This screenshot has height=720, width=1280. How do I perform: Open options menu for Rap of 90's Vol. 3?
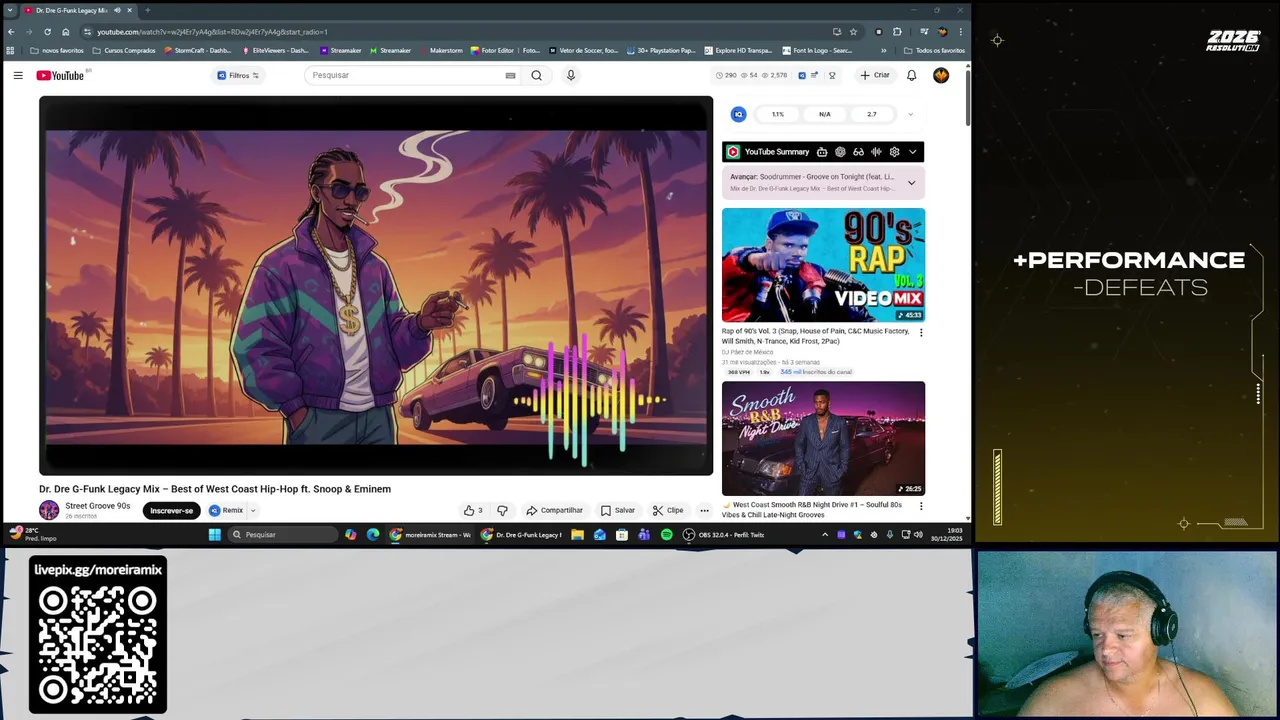click(921, 332)
